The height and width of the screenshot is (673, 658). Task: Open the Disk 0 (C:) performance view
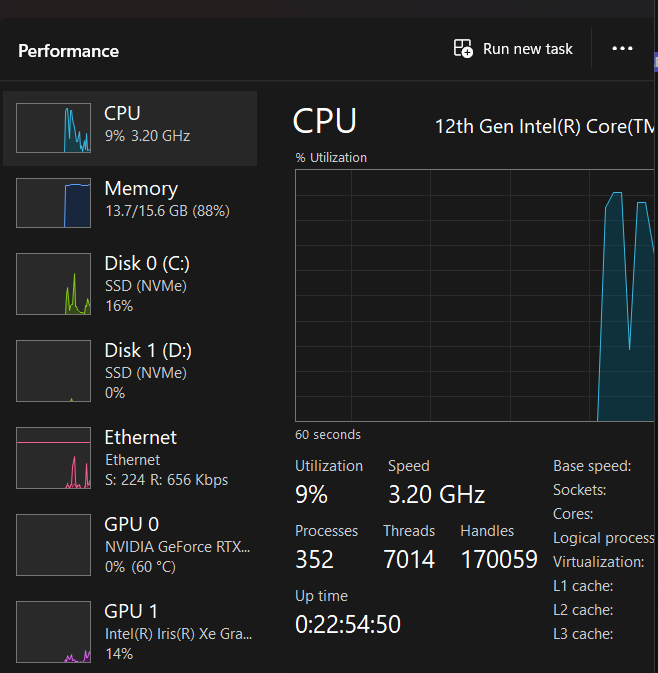point(147,284)
